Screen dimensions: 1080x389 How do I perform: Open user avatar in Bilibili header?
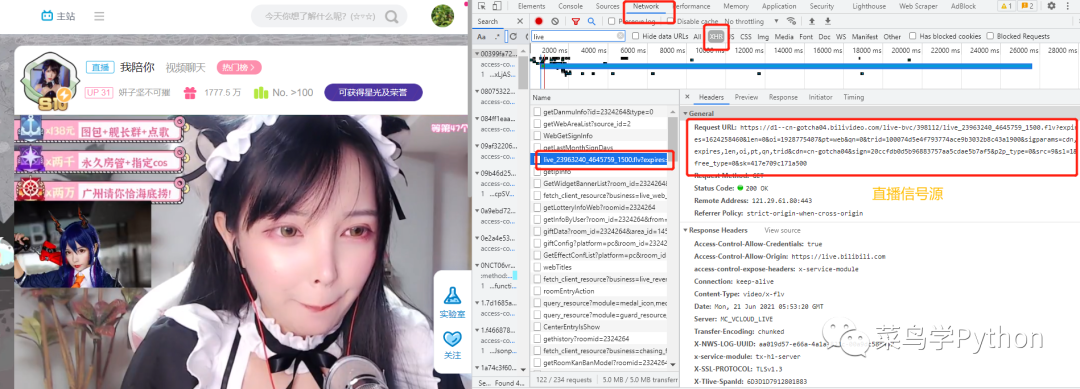(442, 15)
